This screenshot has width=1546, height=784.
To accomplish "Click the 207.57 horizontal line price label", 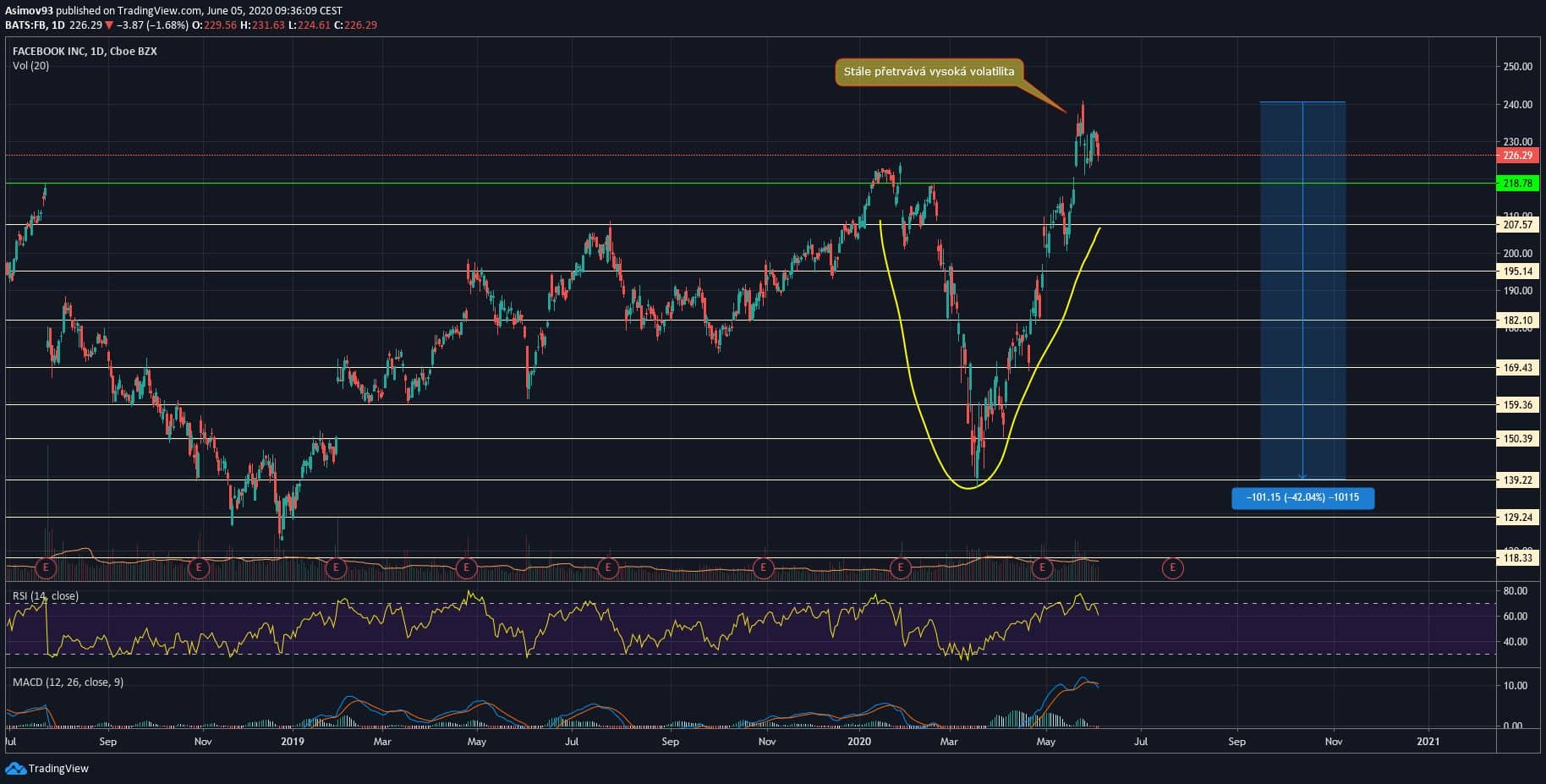I will (x=1517, y=225).
